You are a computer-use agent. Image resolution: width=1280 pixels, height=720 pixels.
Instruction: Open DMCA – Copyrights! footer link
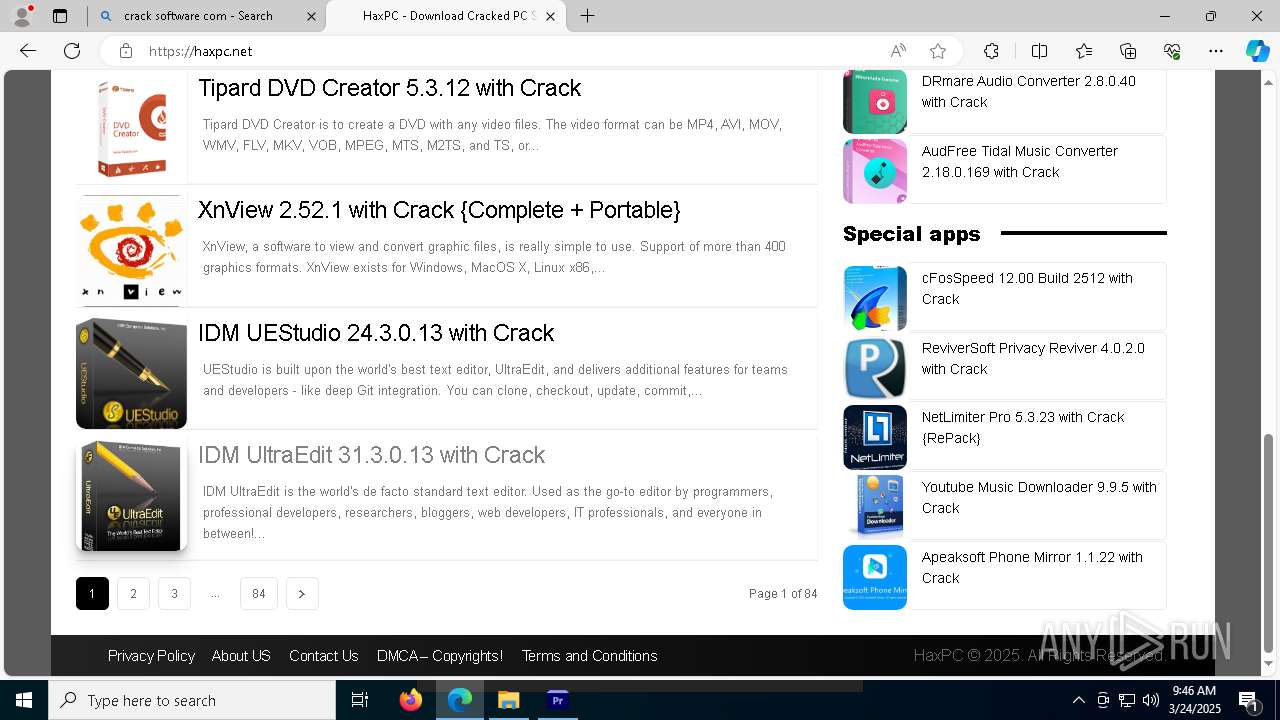tap(440, 656)
